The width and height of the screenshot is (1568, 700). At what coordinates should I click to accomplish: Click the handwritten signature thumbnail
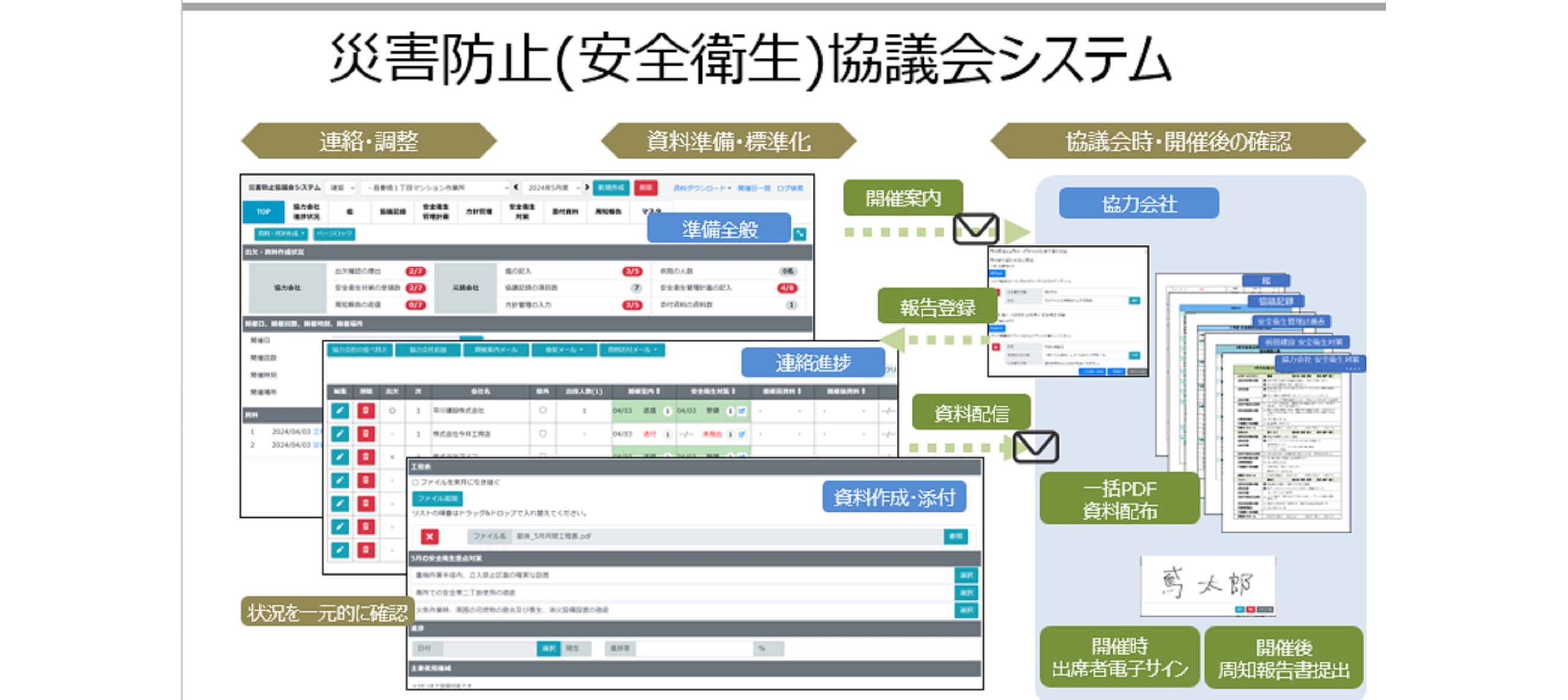pyautogui.click(x=1207, y=584)
